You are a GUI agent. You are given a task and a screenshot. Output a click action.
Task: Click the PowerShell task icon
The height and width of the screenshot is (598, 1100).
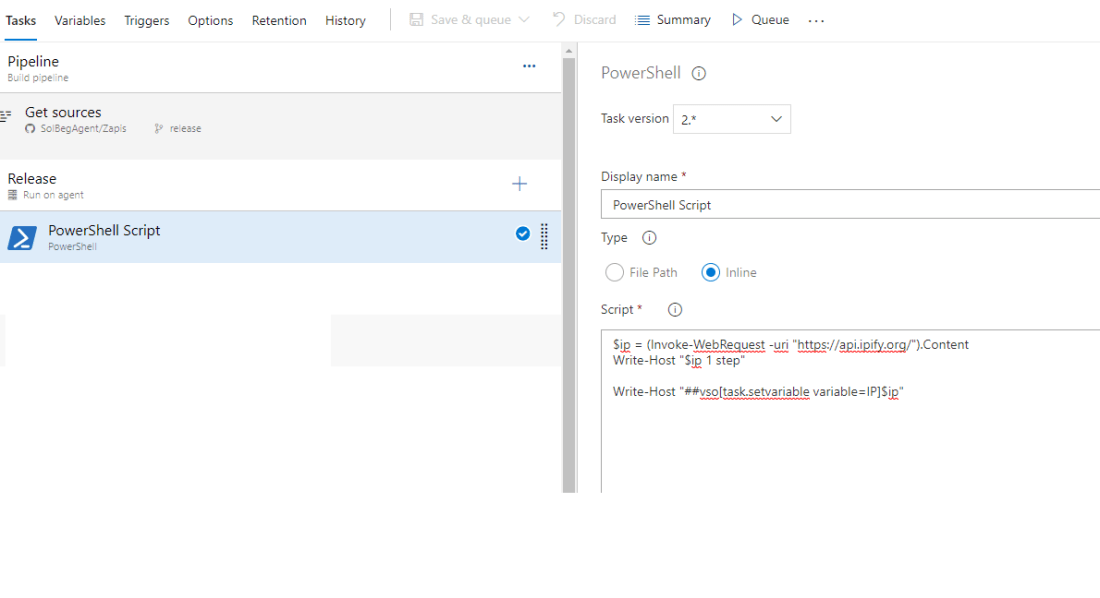[22, 237]
